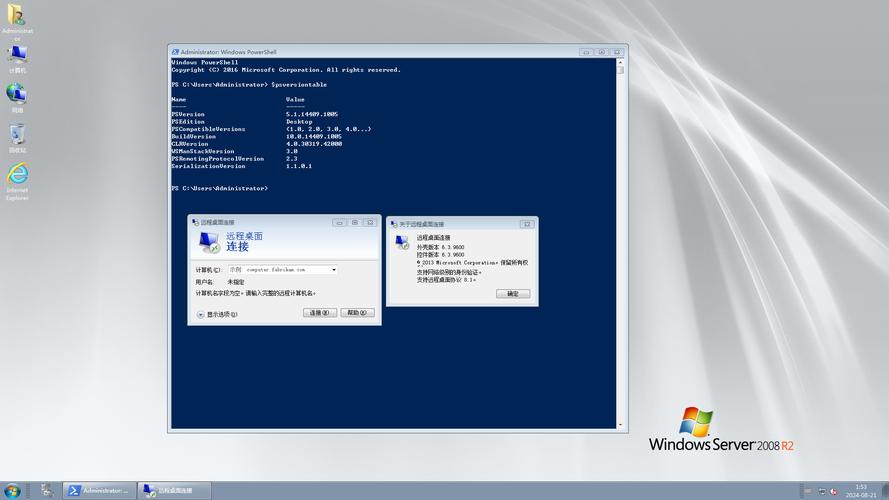This screenshot has height=500, width=889.
Task: Open the computer name dropdown arrow
Action: (x=334, y=270)
